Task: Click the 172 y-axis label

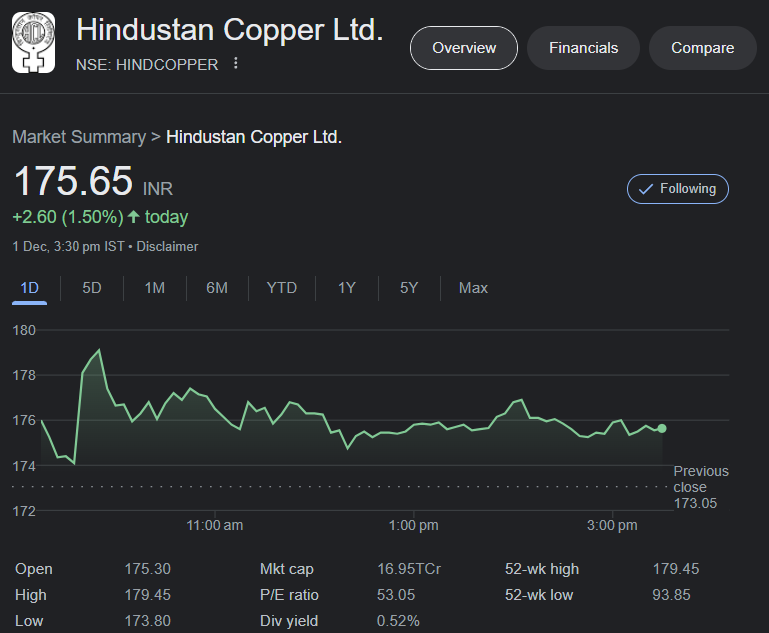Action: coord(24,511)
